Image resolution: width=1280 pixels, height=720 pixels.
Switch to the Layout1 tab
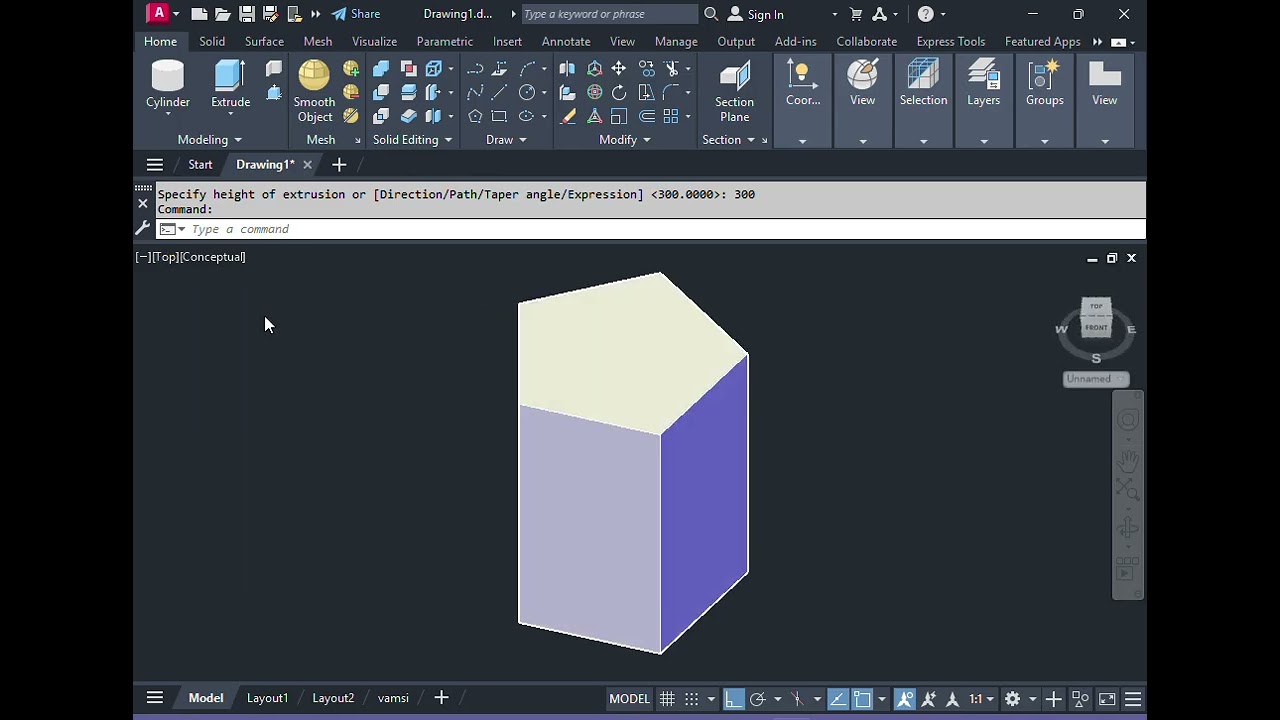click(267, 698)
